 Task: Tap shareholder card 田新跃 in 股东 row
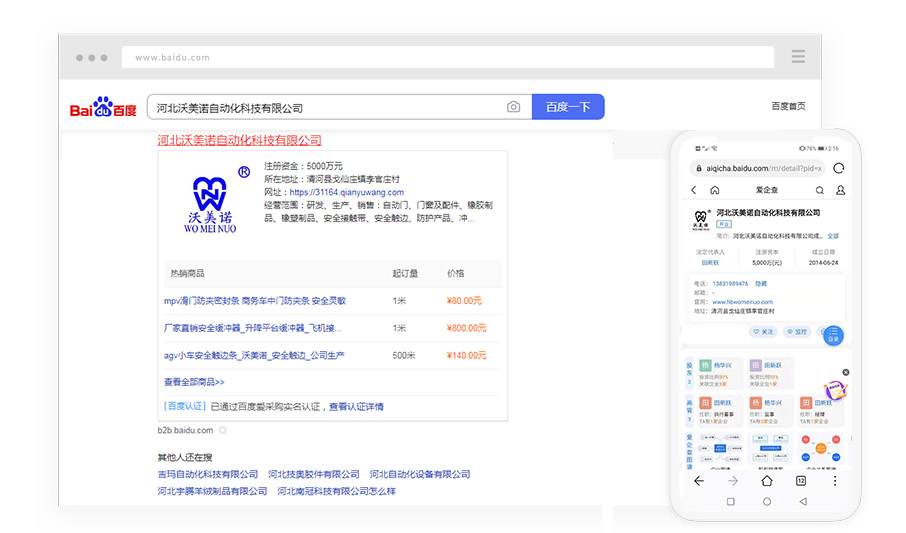click(x=770, y=372)
